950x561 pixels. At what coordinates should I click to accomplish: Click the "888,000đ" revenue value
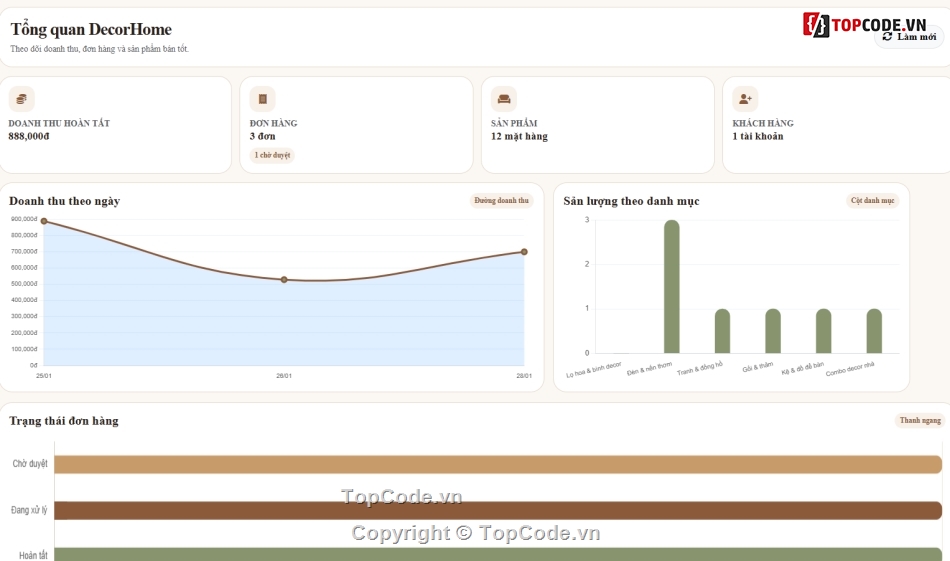[x=29, y=136]
